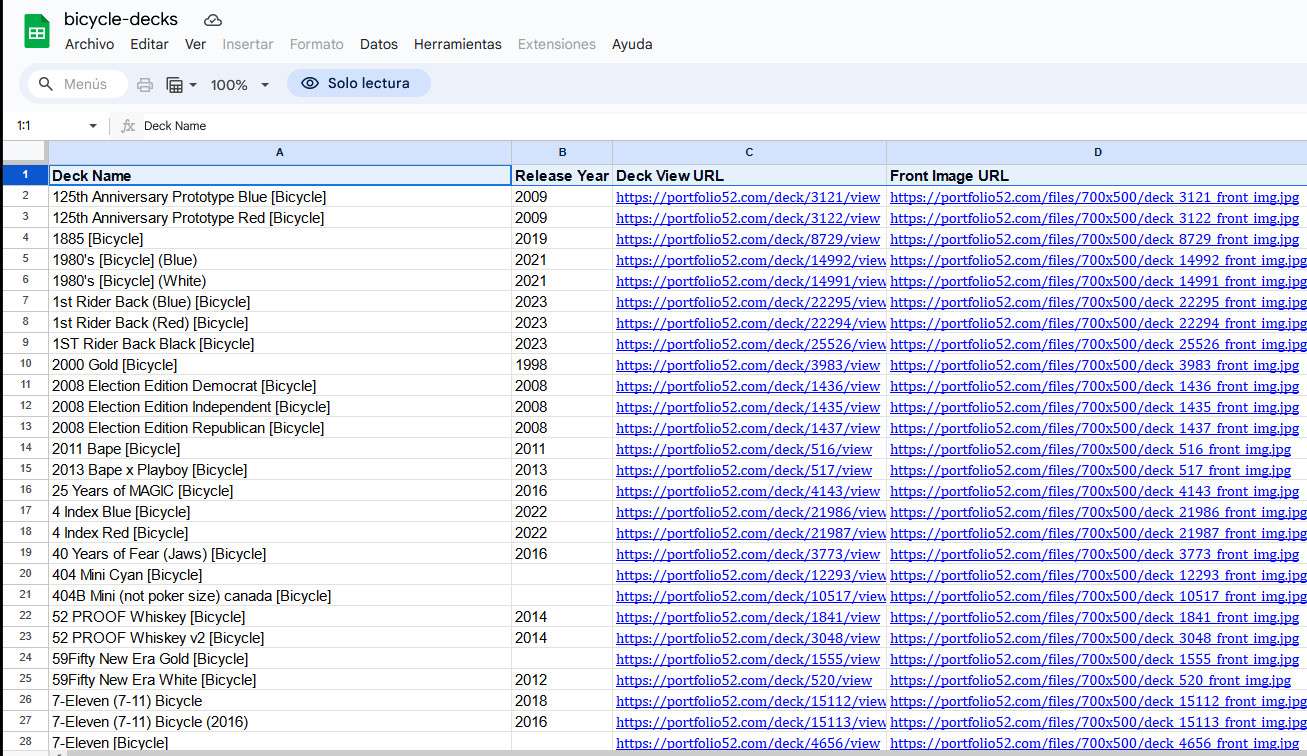Screen dimensions: 1307x756
Task: Select the Deck View URL header cell
Action: (x=749, y=175)
